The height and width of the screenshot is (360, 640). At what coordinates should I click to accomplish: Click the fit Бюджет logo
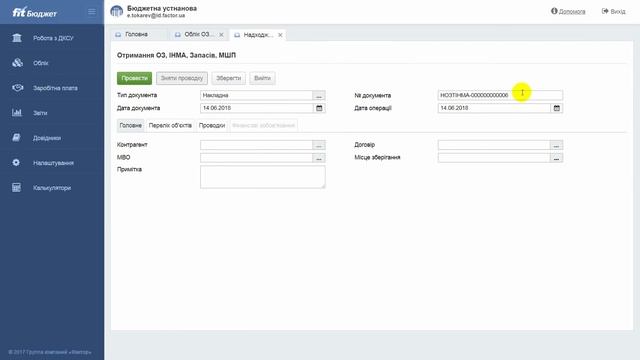34,13
